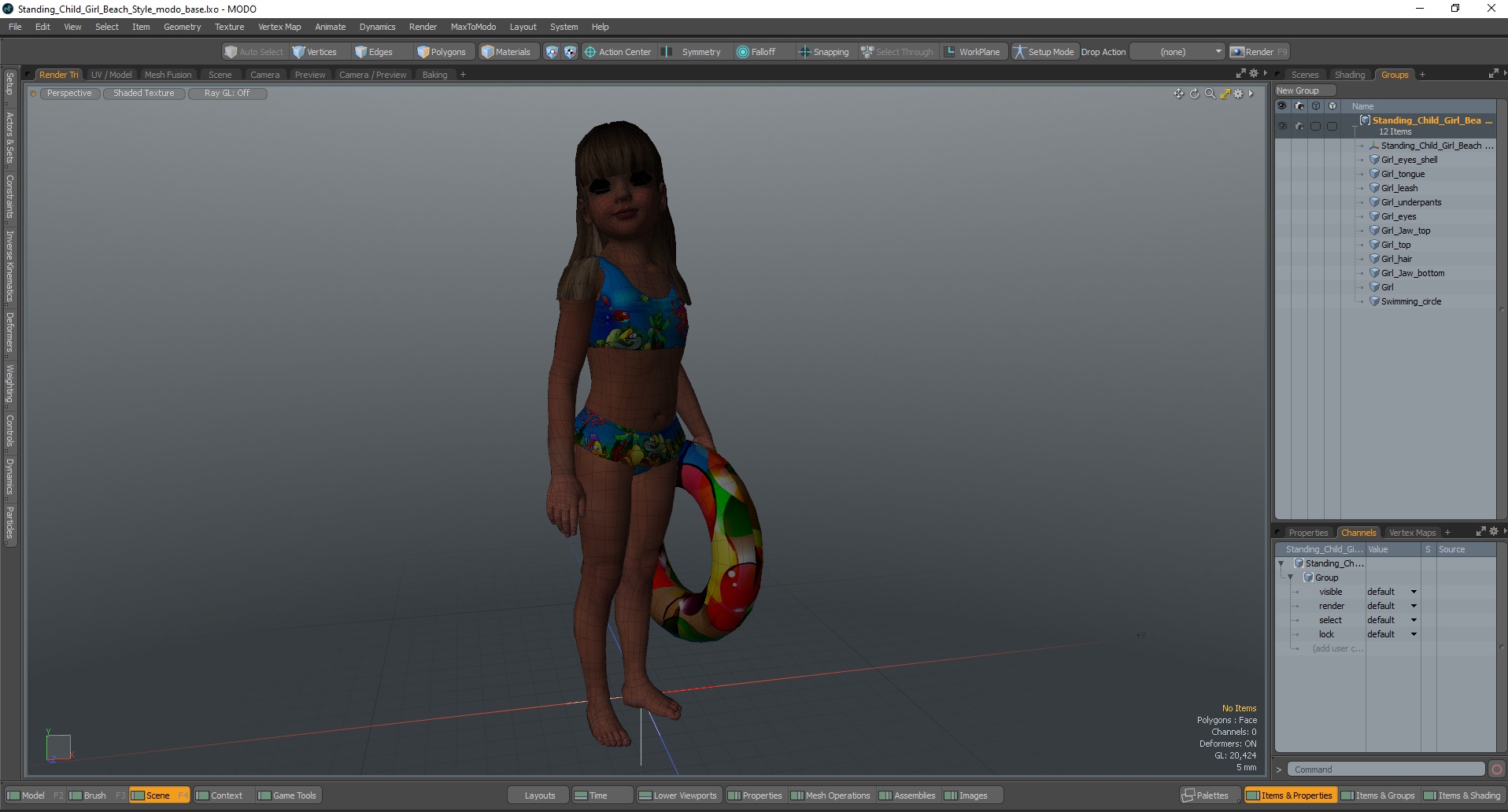Click the Girl_tongue mesh icon
The width and height of the screenshot is (1508, 812).
pyautogui.click(x=1374, y=174)
